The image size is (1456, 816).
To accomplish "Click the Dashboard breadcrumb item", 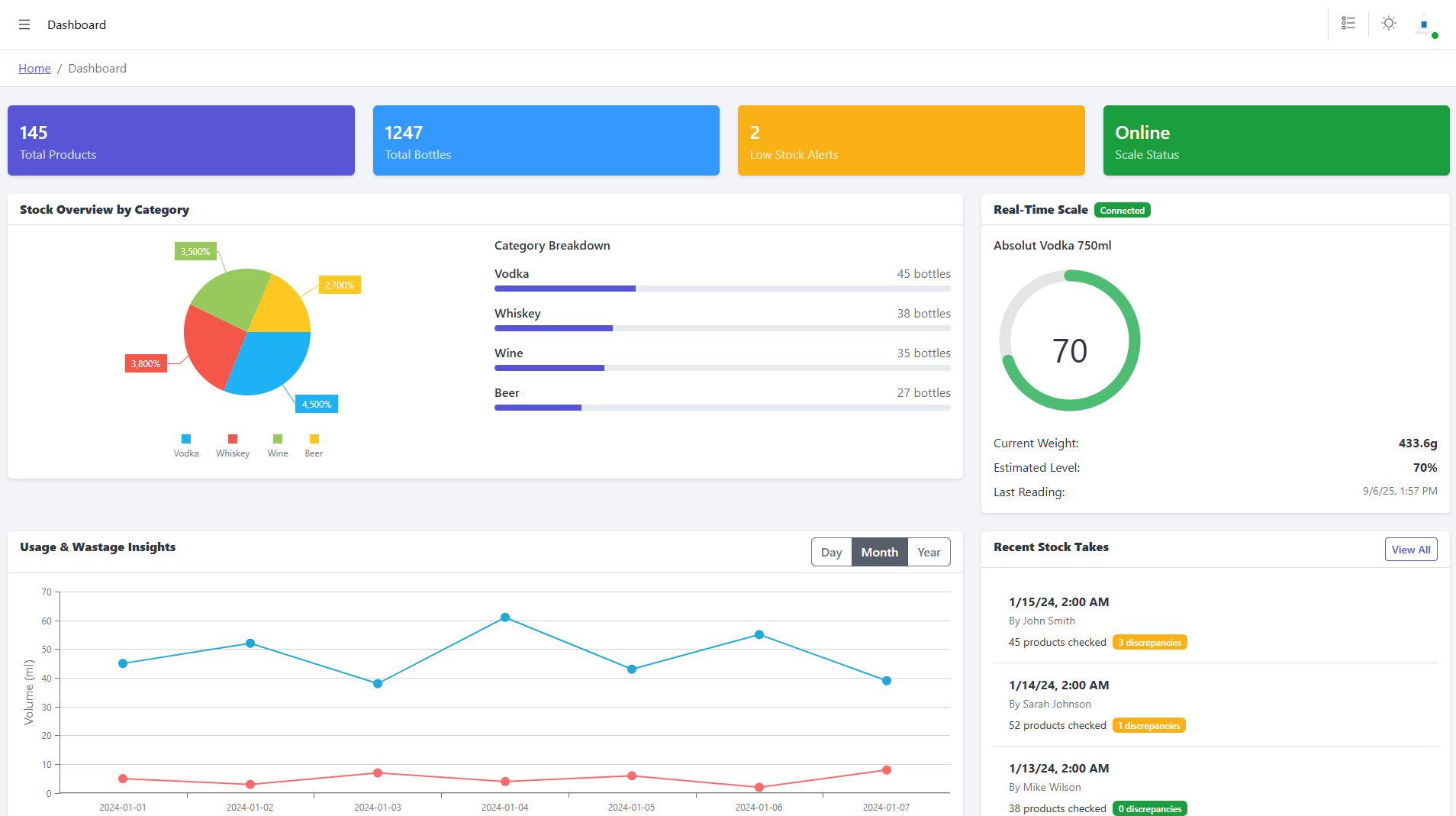I will point(97,68).
